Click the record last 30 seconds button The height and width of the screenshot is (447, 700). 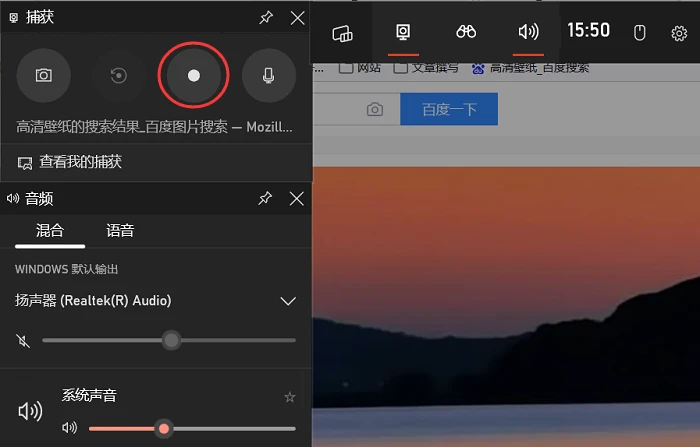(118, 75)
